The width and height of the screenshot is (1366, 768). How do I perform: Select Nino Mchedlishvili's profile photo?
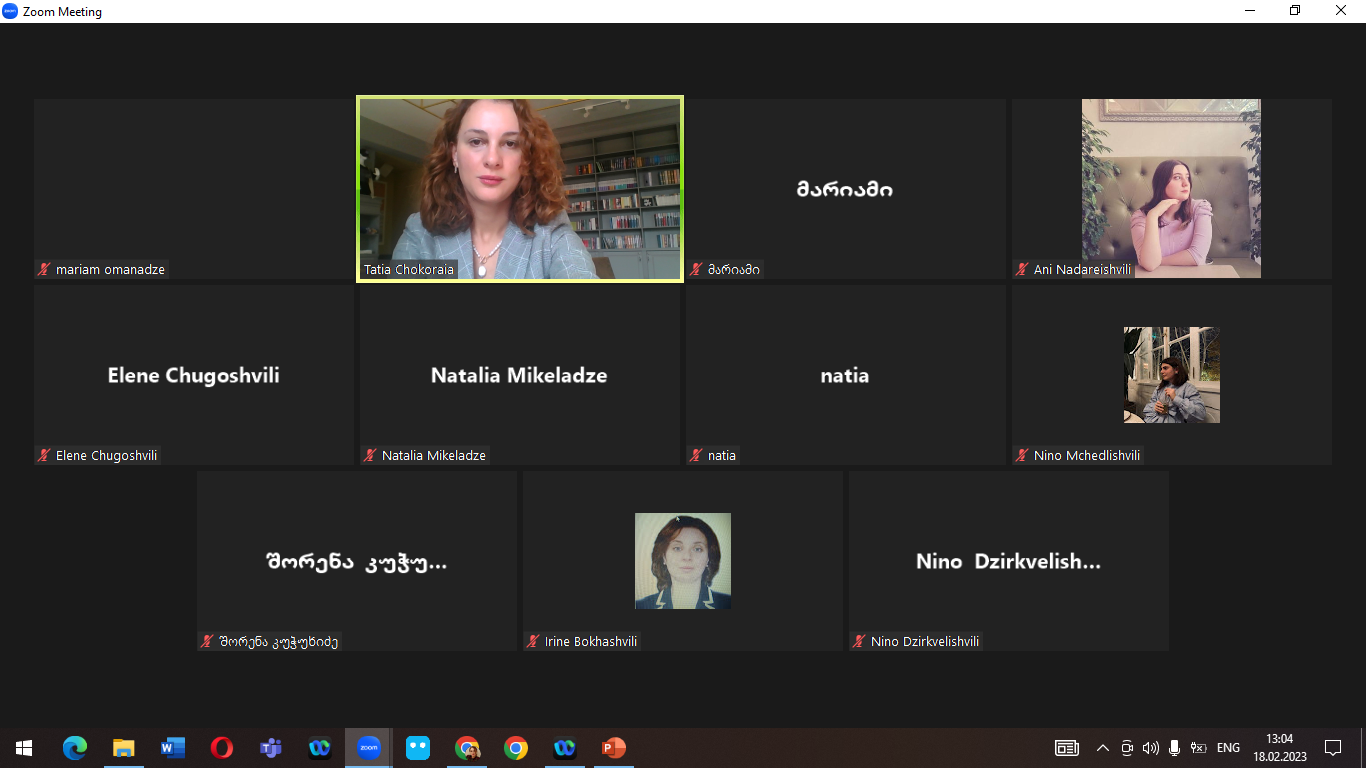tap(1171, 375)
